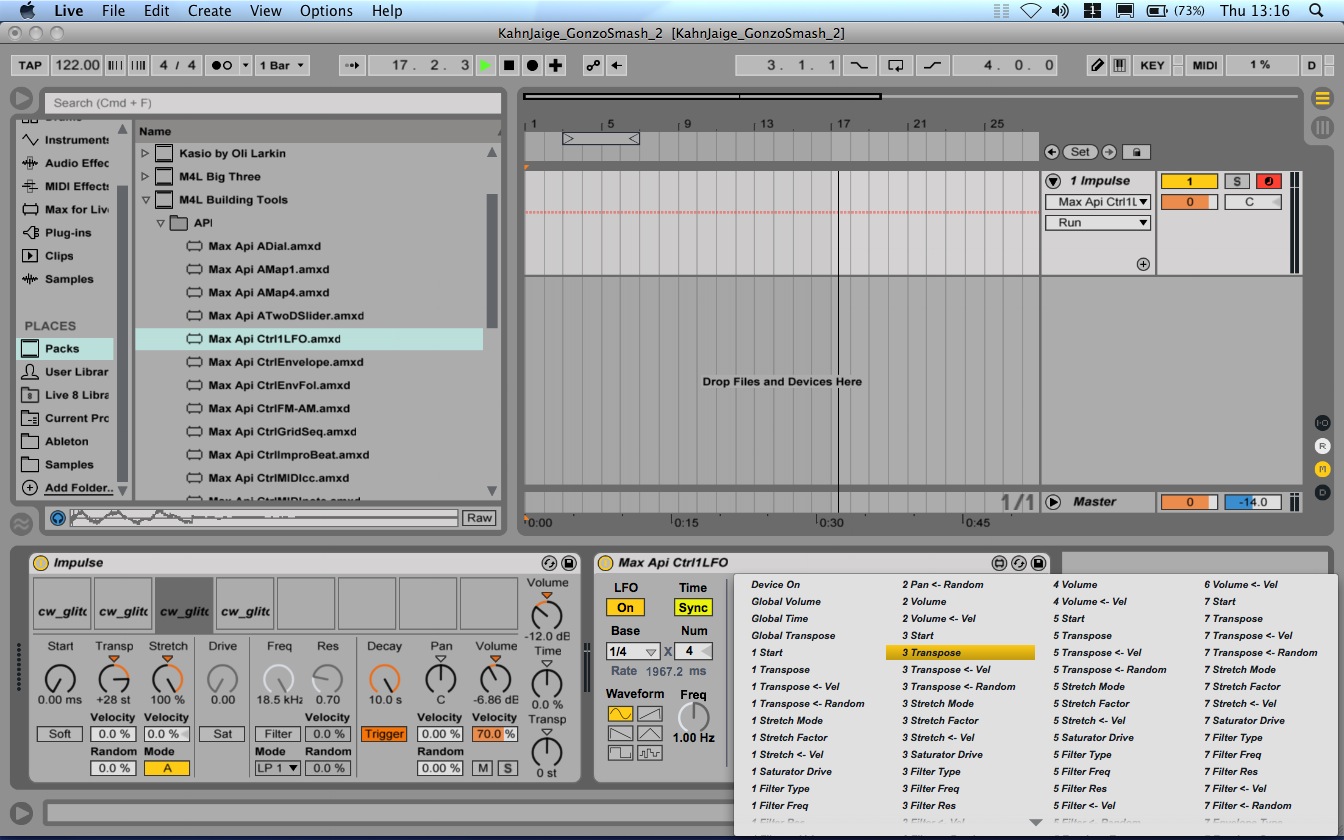Arm the 1 Impulse track for recording
1344x840 pixels.
coord(1268,181)
